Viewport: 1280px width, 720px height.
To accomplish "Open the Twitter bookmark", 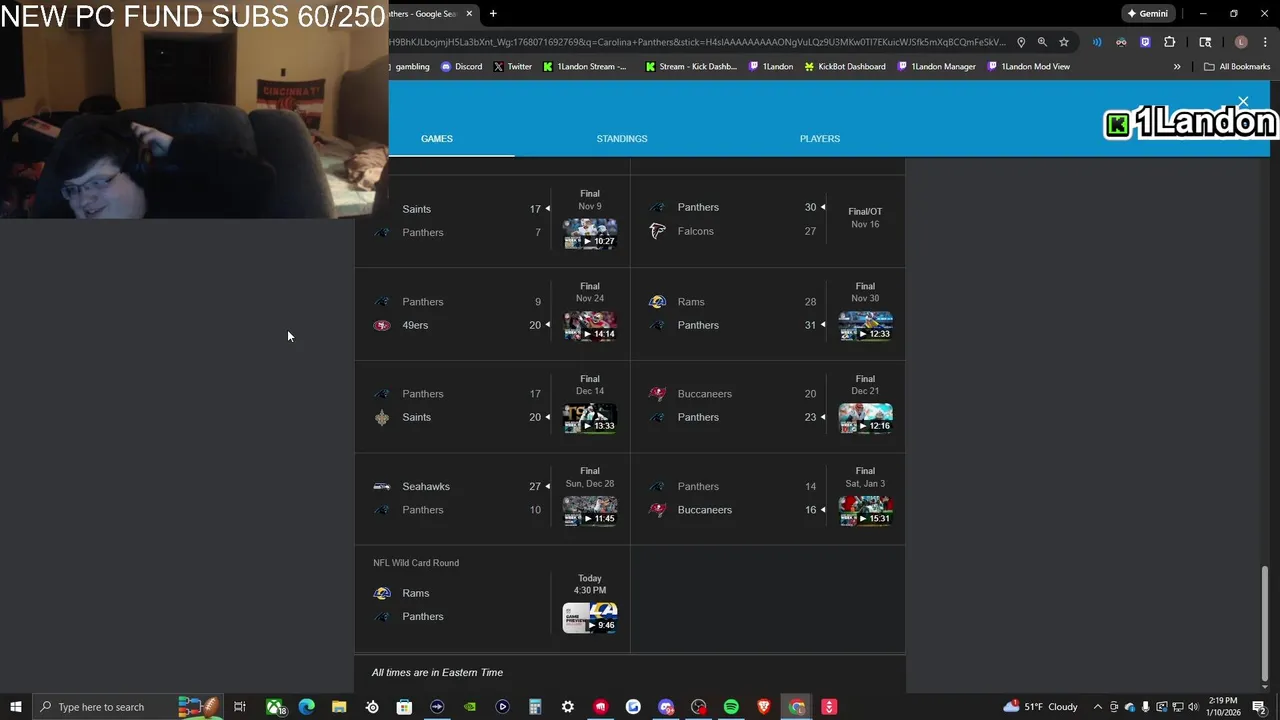I will click(513, 67).
